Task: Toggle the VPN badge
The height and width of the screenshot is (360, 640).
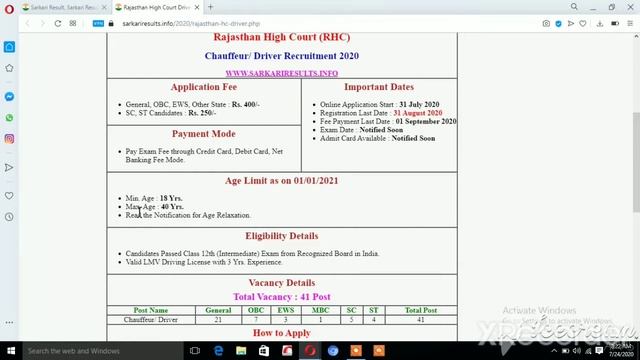Action: pyautogui.click(x=98, y=24)
